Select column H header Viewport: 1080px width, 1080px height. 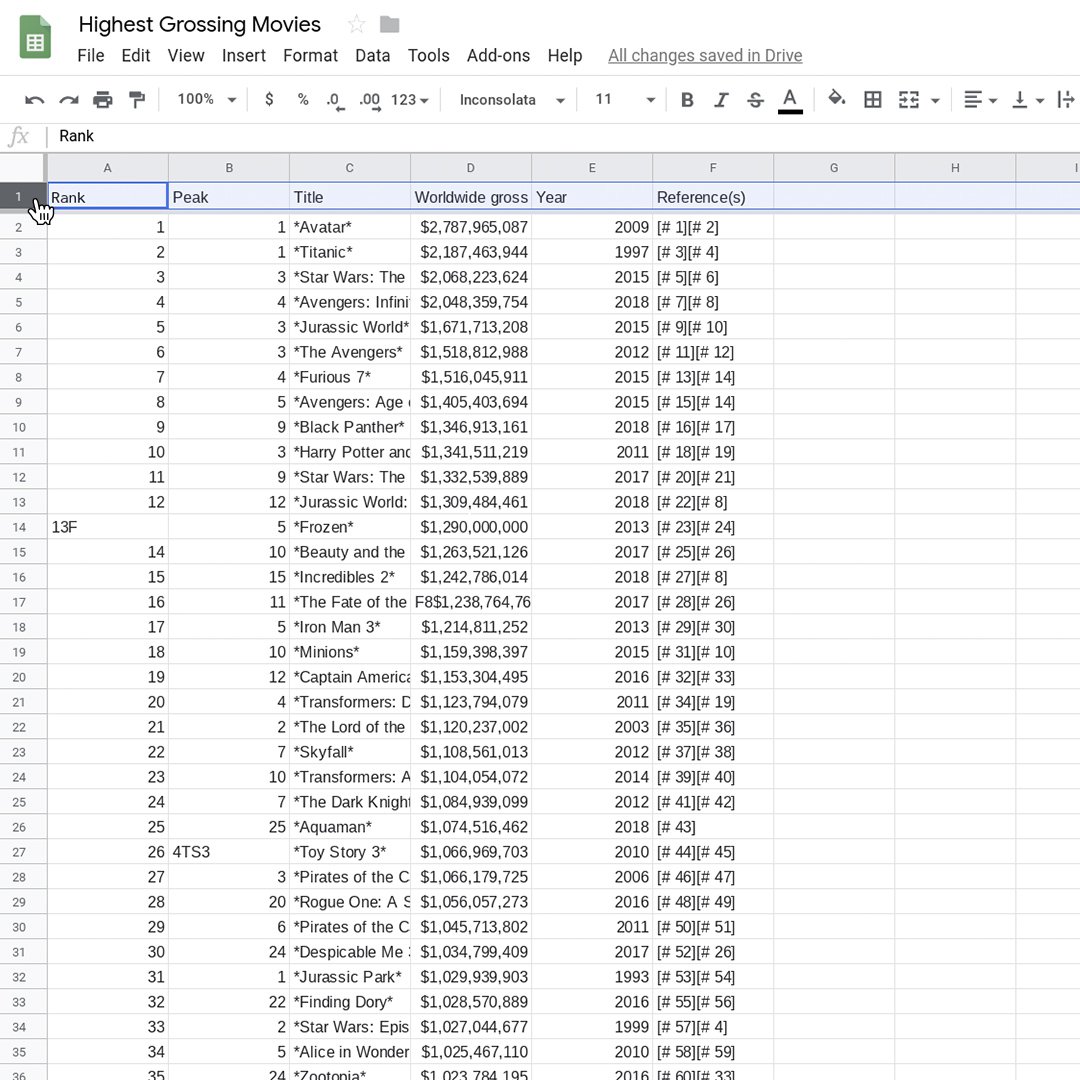click(x=955, y=168)
